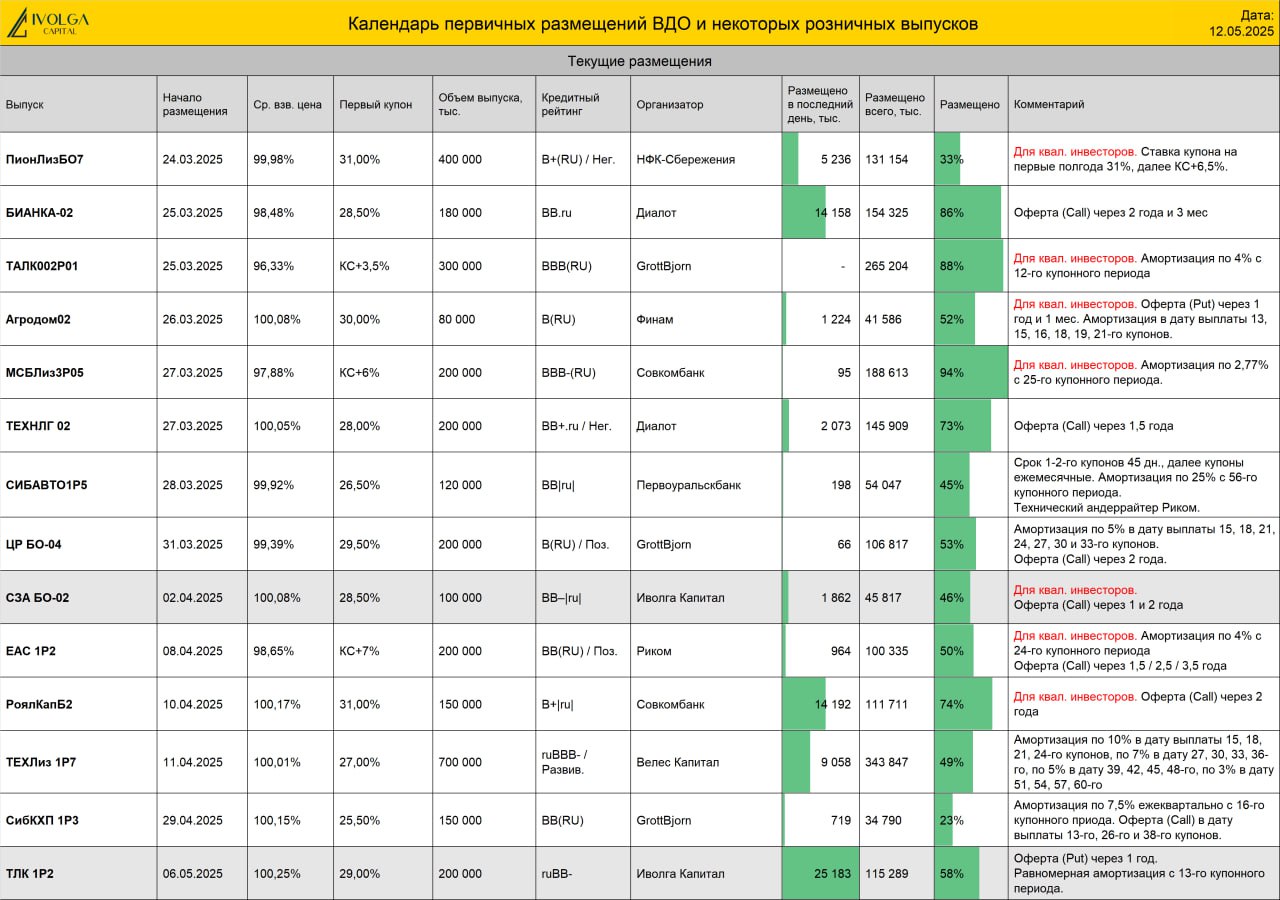Click the average price 96,33%

click(x=274, y=266)
